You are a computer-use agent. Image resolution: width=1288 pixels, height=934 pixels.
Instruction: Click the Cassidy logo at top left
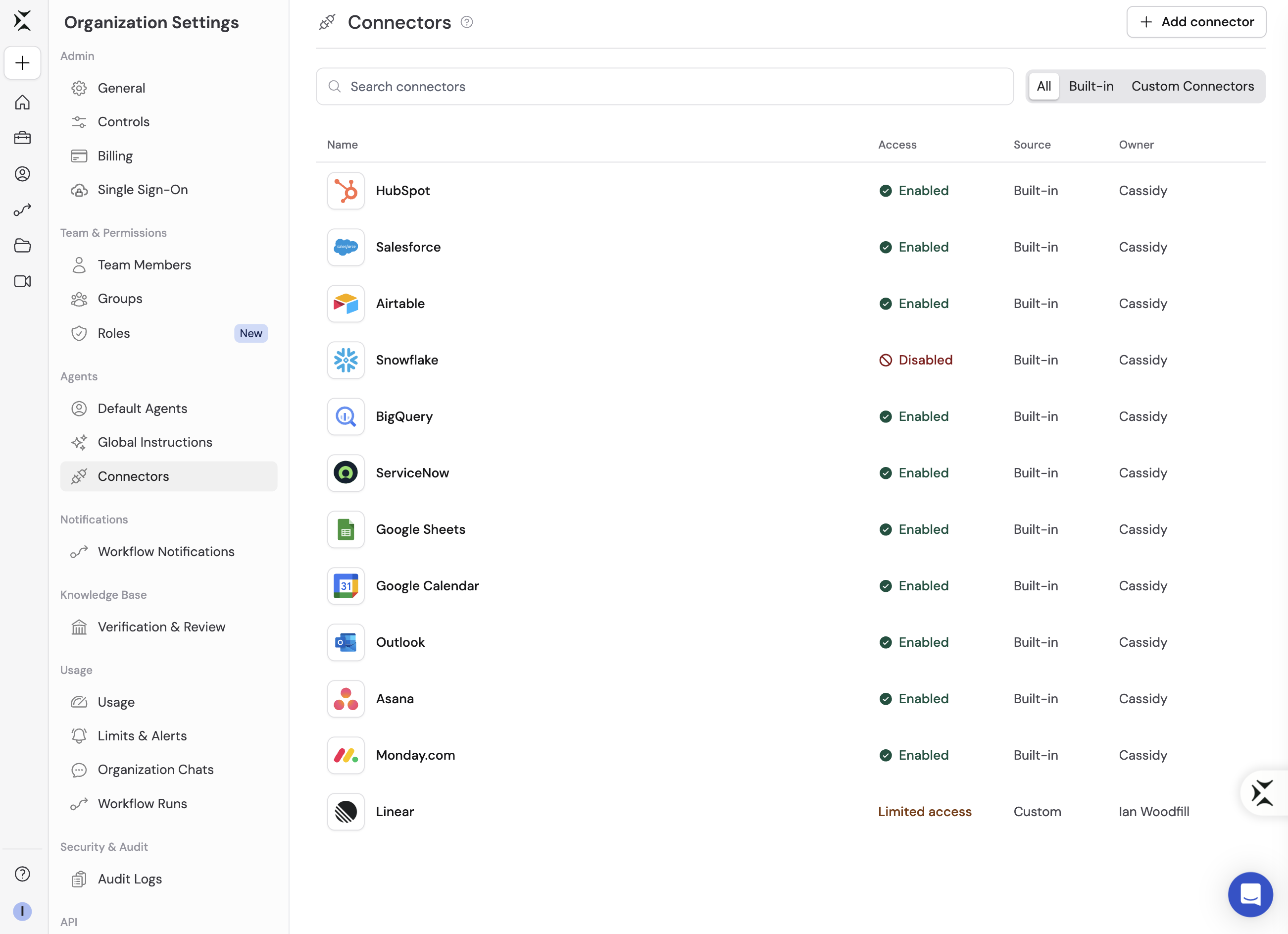(22, 20)
